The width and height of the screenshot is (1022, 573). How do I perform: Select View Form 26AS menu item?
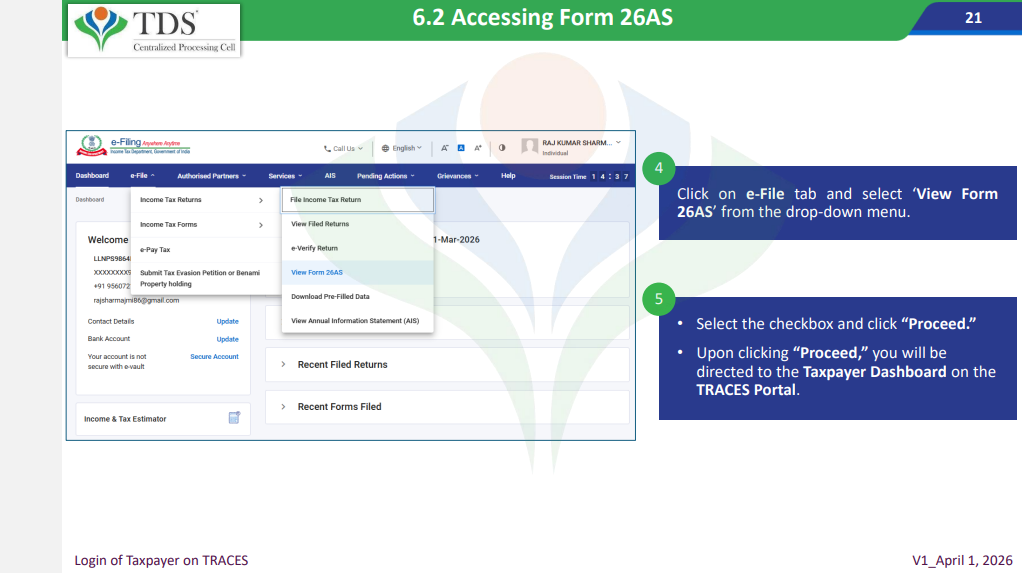(317, 272)
